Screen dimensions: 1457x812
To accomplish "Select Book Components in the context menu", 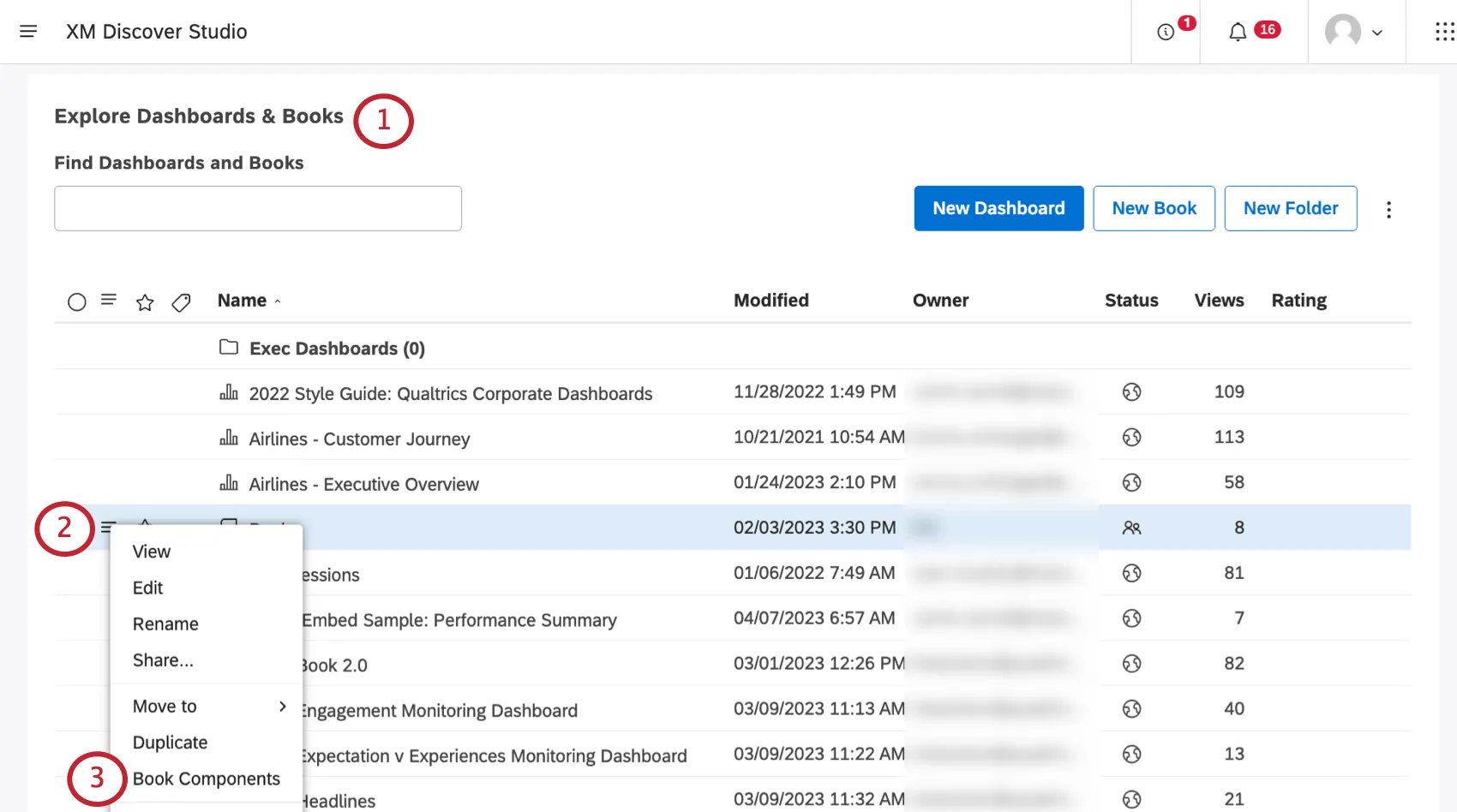I will 207,779.
